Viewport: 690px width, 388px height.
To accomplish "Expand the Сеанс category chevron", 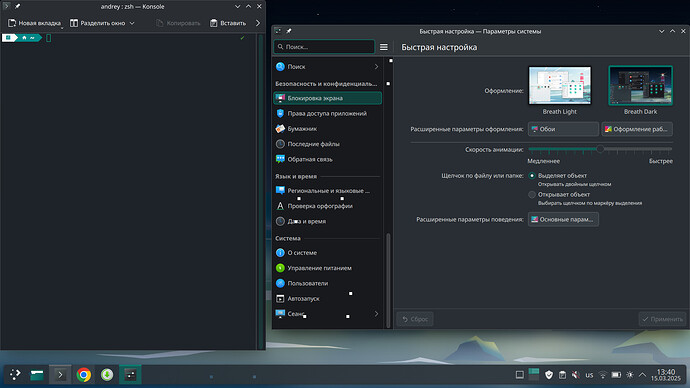I will click(x=376, y=314).
